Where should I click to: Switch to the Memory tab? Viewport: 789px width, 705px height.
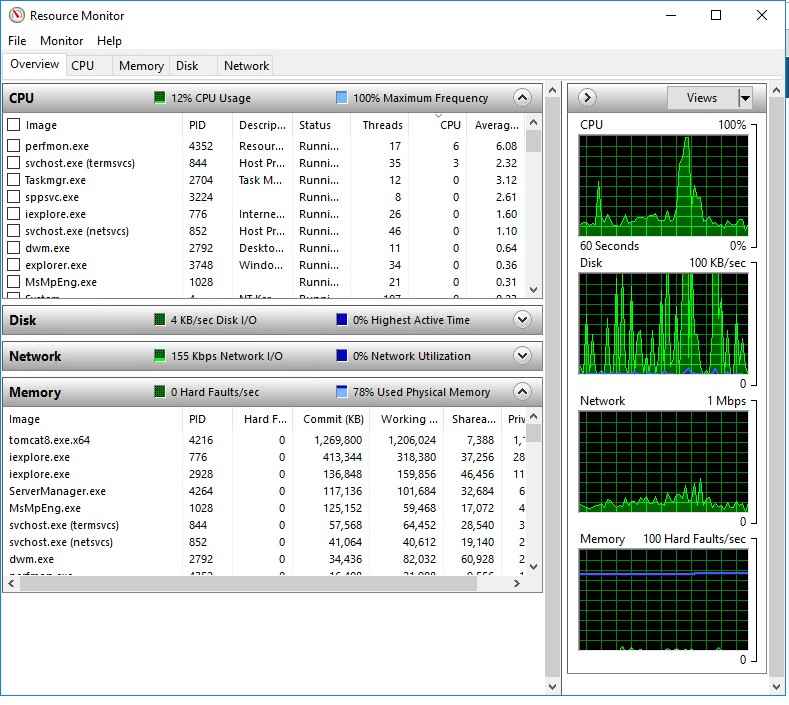click(x=141, y=65)
